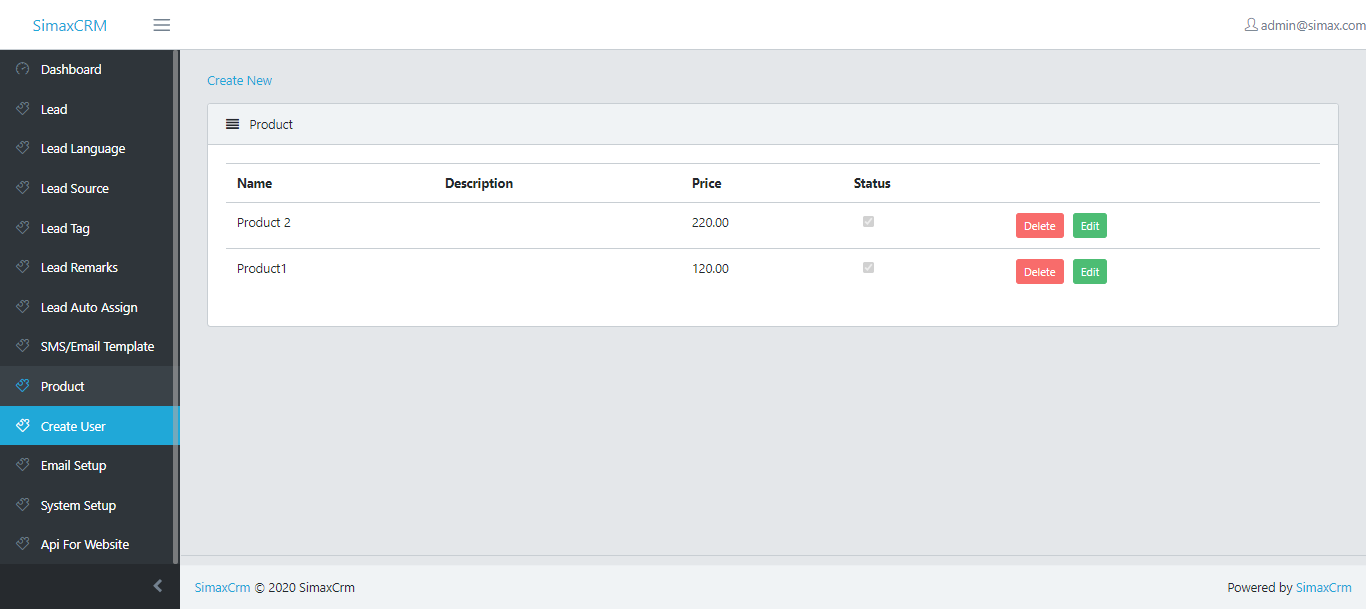Viewport: 1366px width, 609px height.
Task: Collapse the sidebar with the left chevron
Action: click(x=157, y=586)
